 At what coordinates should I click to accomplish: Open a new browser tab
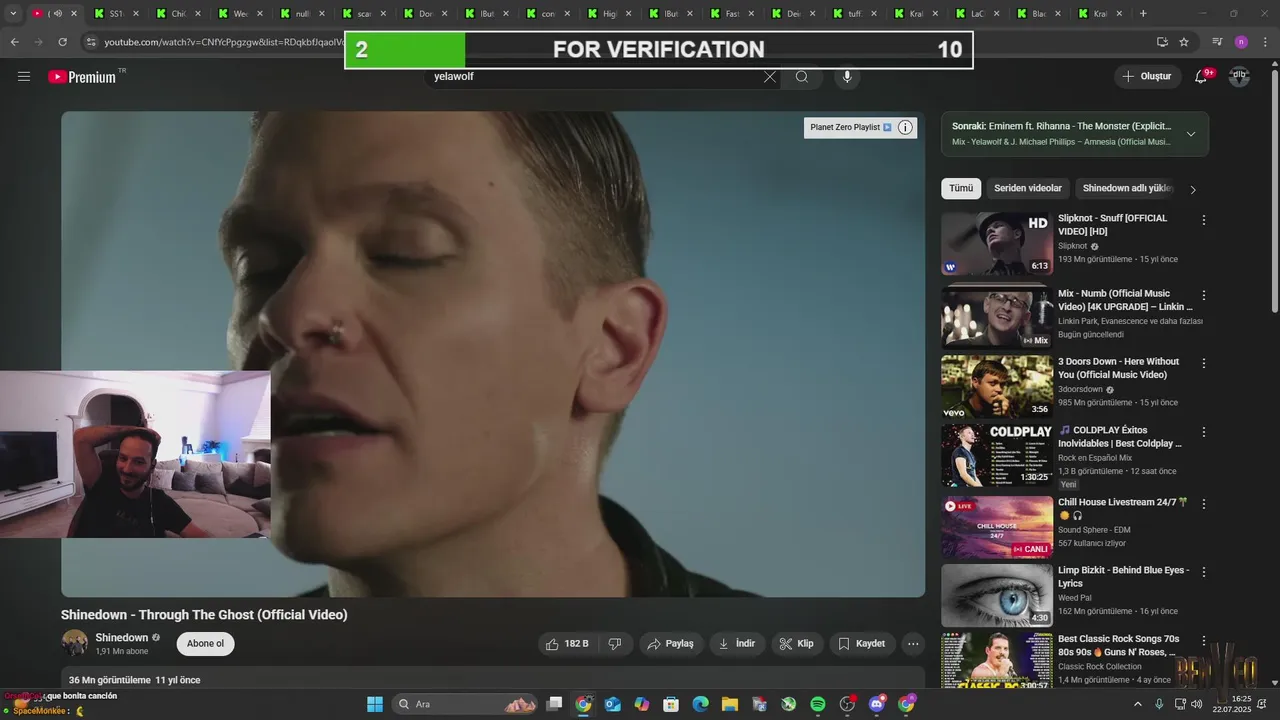(x=1143, y=14)
